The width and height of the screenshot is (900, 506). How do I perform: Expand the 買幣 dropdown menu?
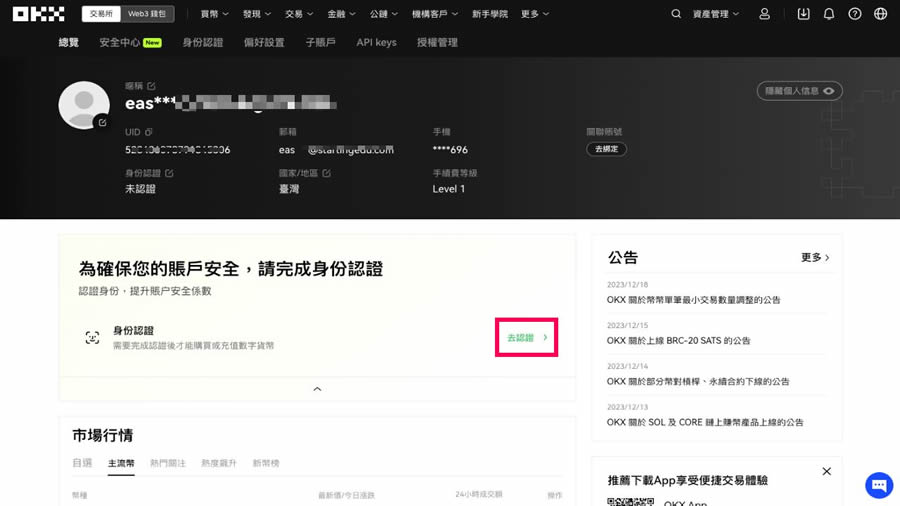214,14
